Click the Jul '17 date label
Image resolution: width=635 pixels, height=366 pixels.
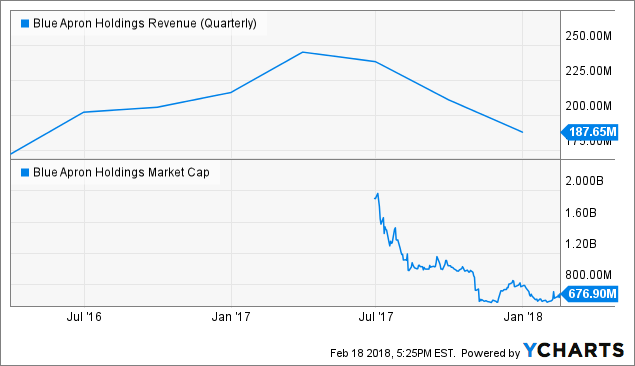pos(376,317)
